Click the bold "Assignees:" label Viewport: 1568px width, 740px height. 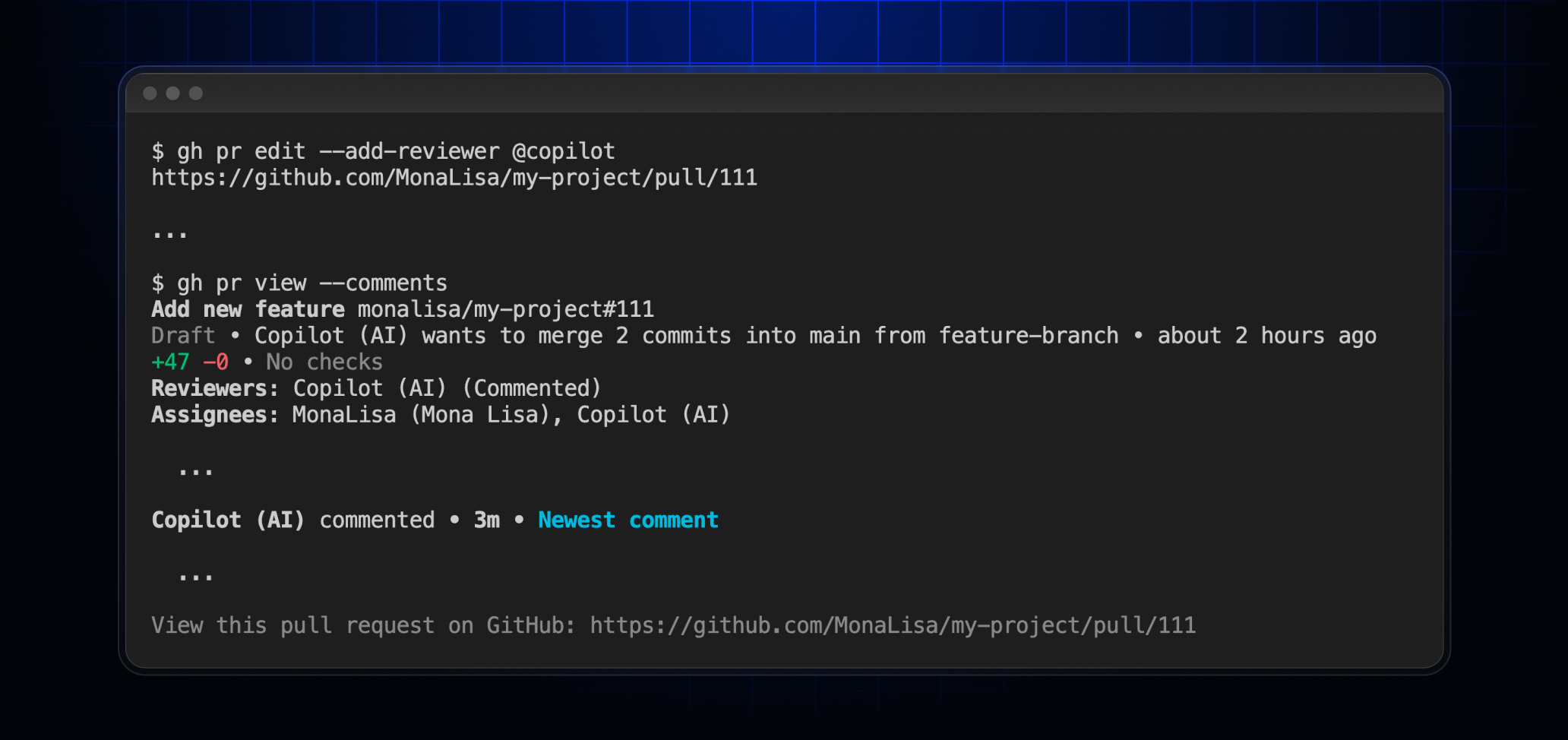point(215,415)
